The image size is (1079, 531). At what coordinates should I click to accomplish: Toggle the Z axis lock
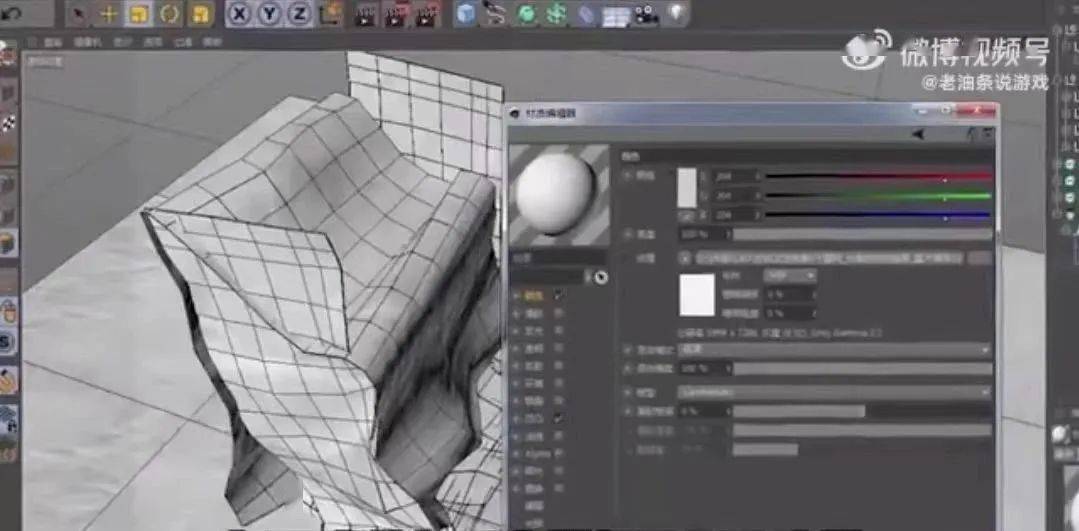pyautogui.click(x=298, y=14)
